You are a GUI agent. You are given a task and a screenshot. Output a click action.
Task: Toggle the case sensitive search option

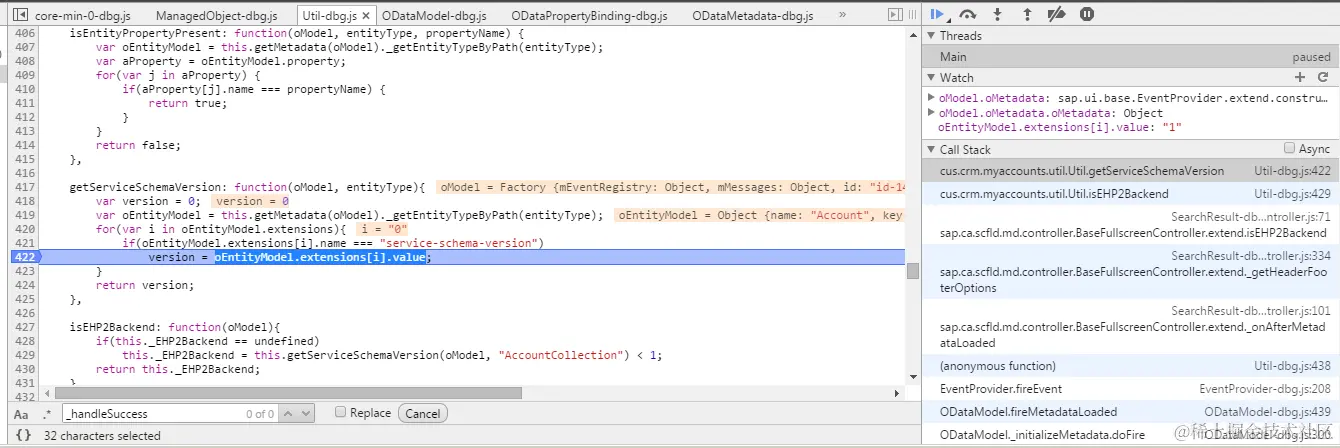21,414
